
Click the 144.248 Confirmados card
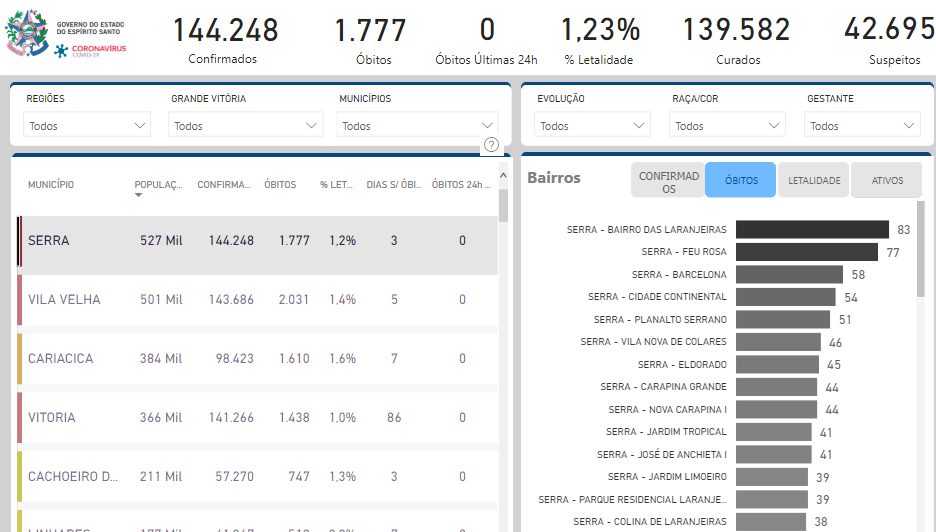click(225, 41)
